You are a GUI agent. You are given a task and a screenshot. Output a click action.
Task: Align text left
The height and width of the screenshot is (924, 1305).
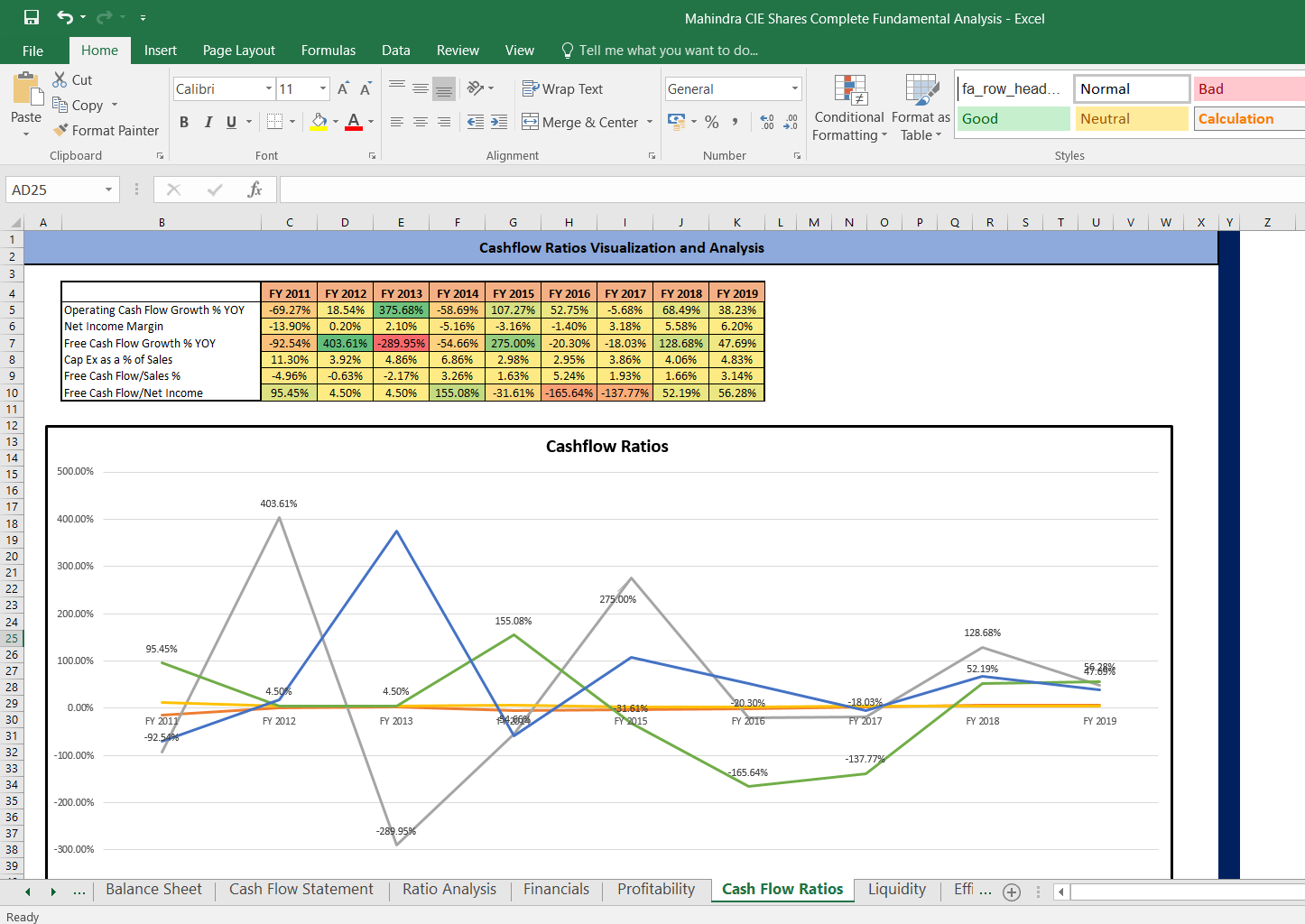(x=397, y=122)
